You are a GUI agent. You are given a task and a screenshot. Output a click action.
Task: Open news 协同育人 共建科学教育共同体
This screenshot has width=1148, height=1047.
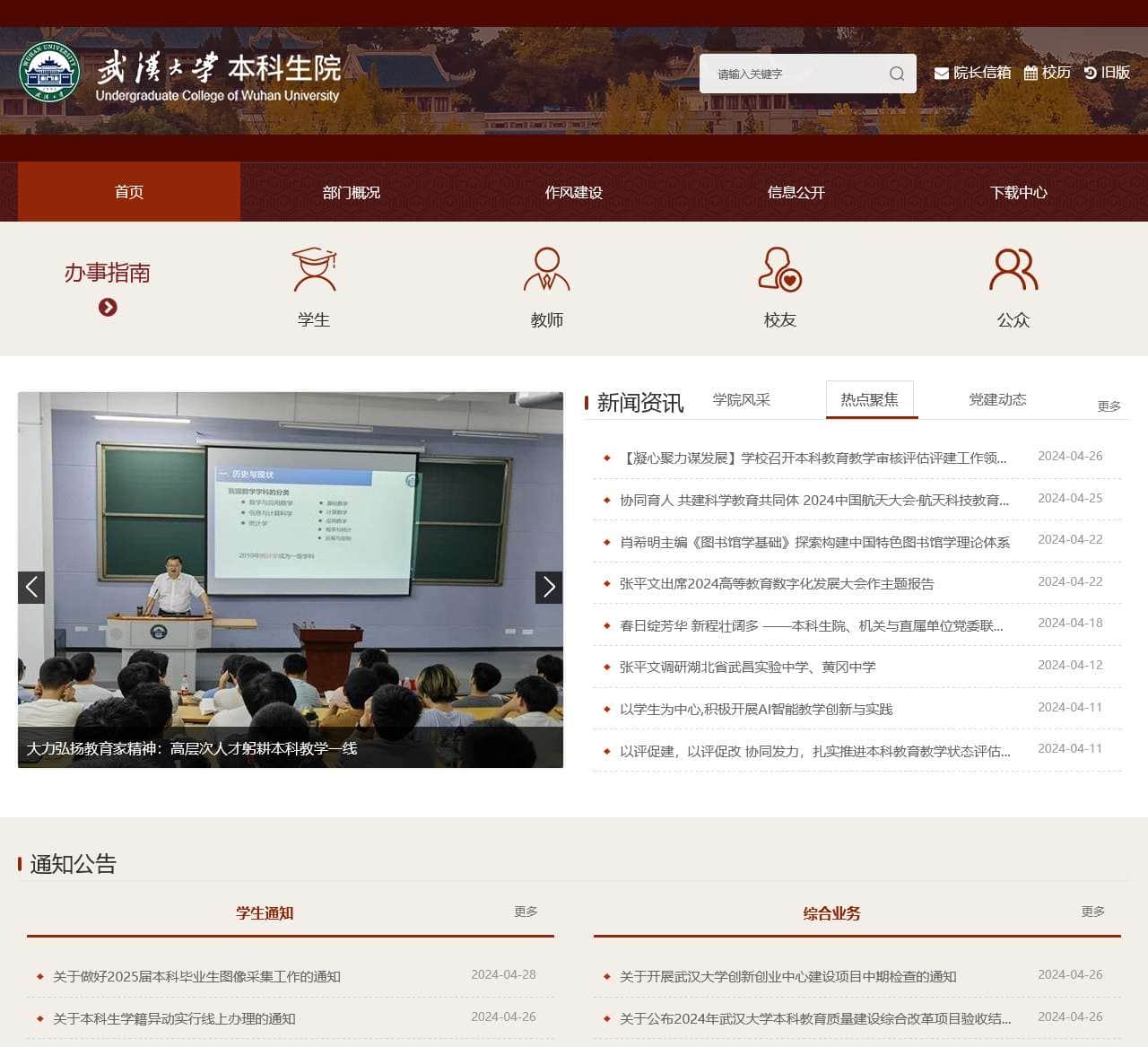[814, 501]
